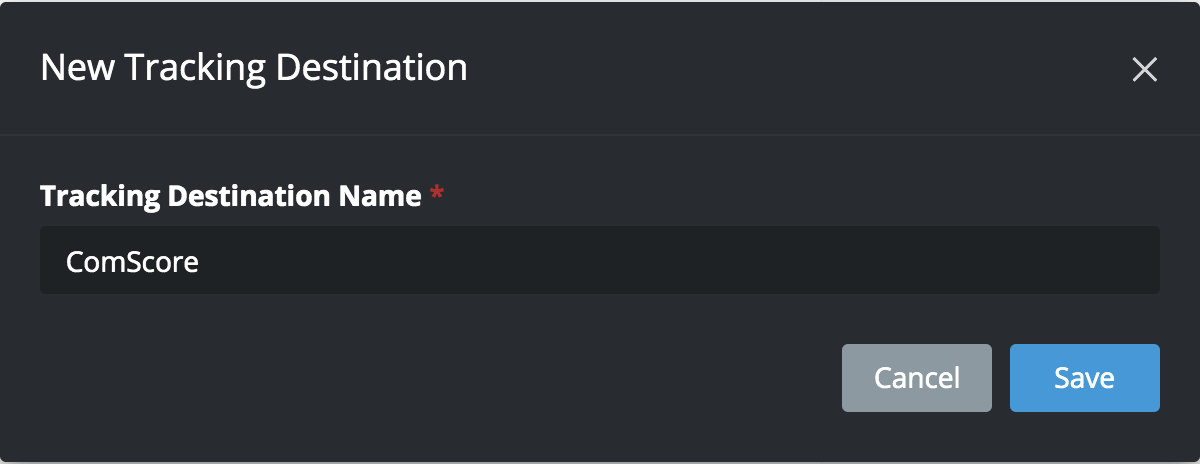Image resolution: width=1200 pixels, height=464 pixels.
Task: Focus the Tracking Destination Name field
Action: (x=600, y=260)
